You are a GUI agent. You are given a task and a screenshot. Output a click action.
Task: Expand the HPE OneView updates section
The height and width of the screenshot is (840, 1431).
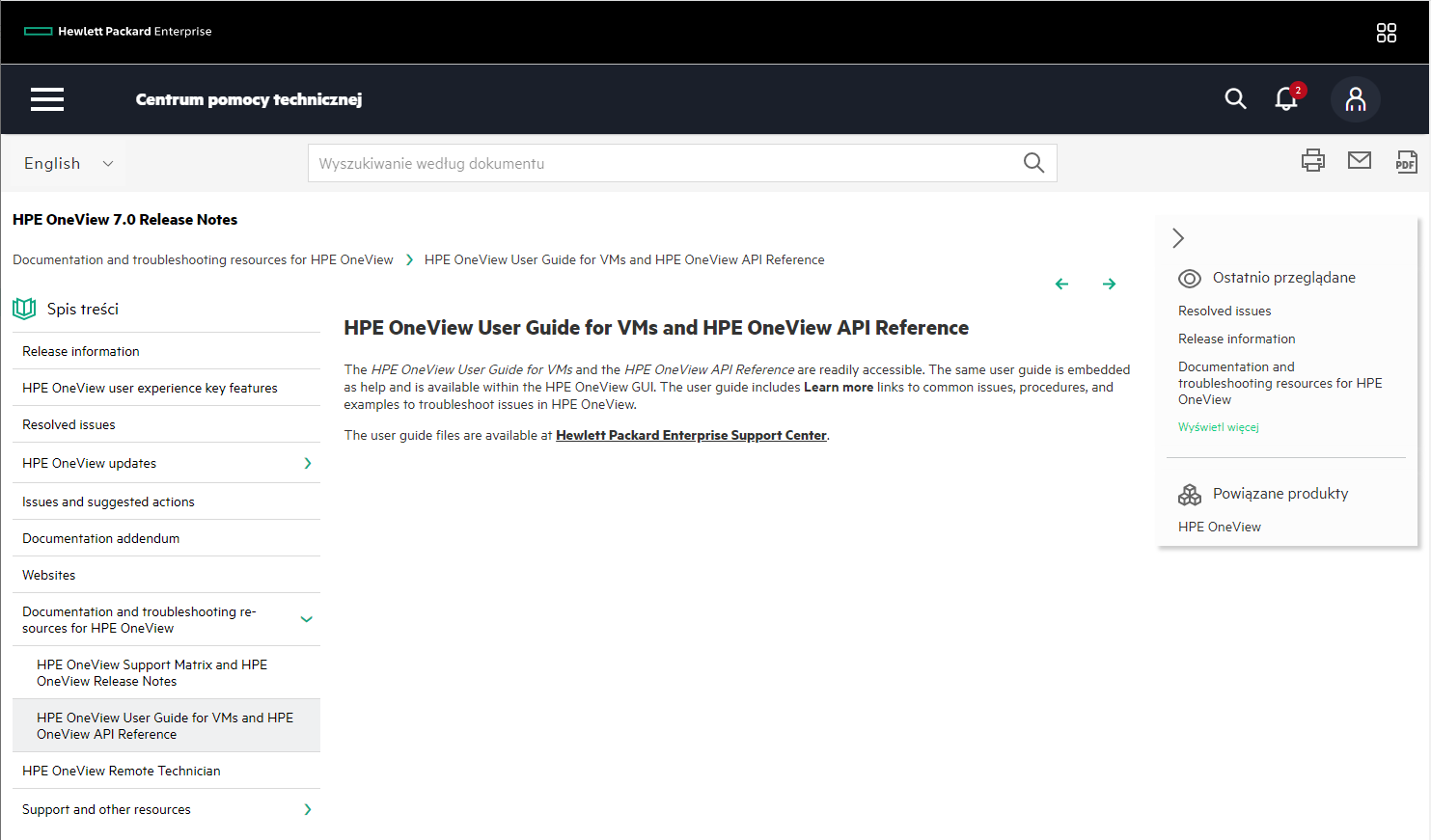(x=308, y=463)
